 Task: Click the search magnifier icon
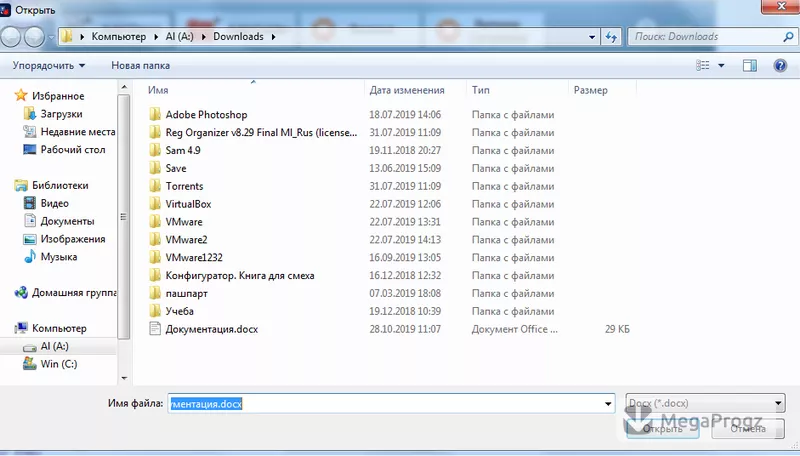pyautogui.click(x=788, y=37)
